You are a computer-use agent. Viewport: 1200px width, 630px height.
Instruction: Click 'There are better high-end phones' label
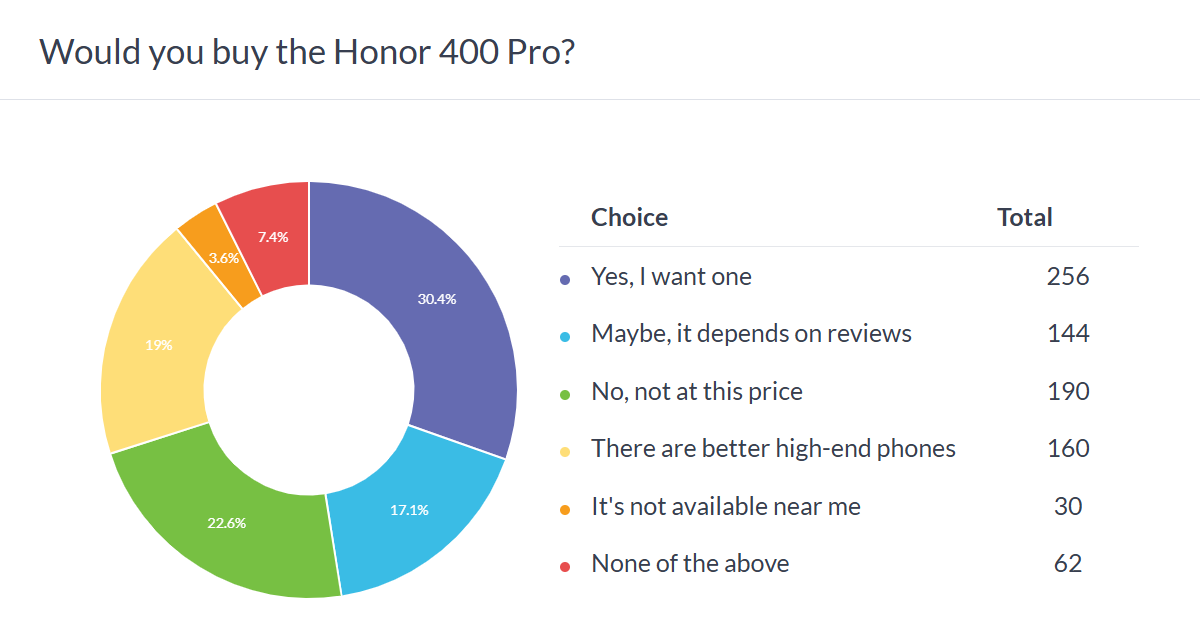coord(773,449)
